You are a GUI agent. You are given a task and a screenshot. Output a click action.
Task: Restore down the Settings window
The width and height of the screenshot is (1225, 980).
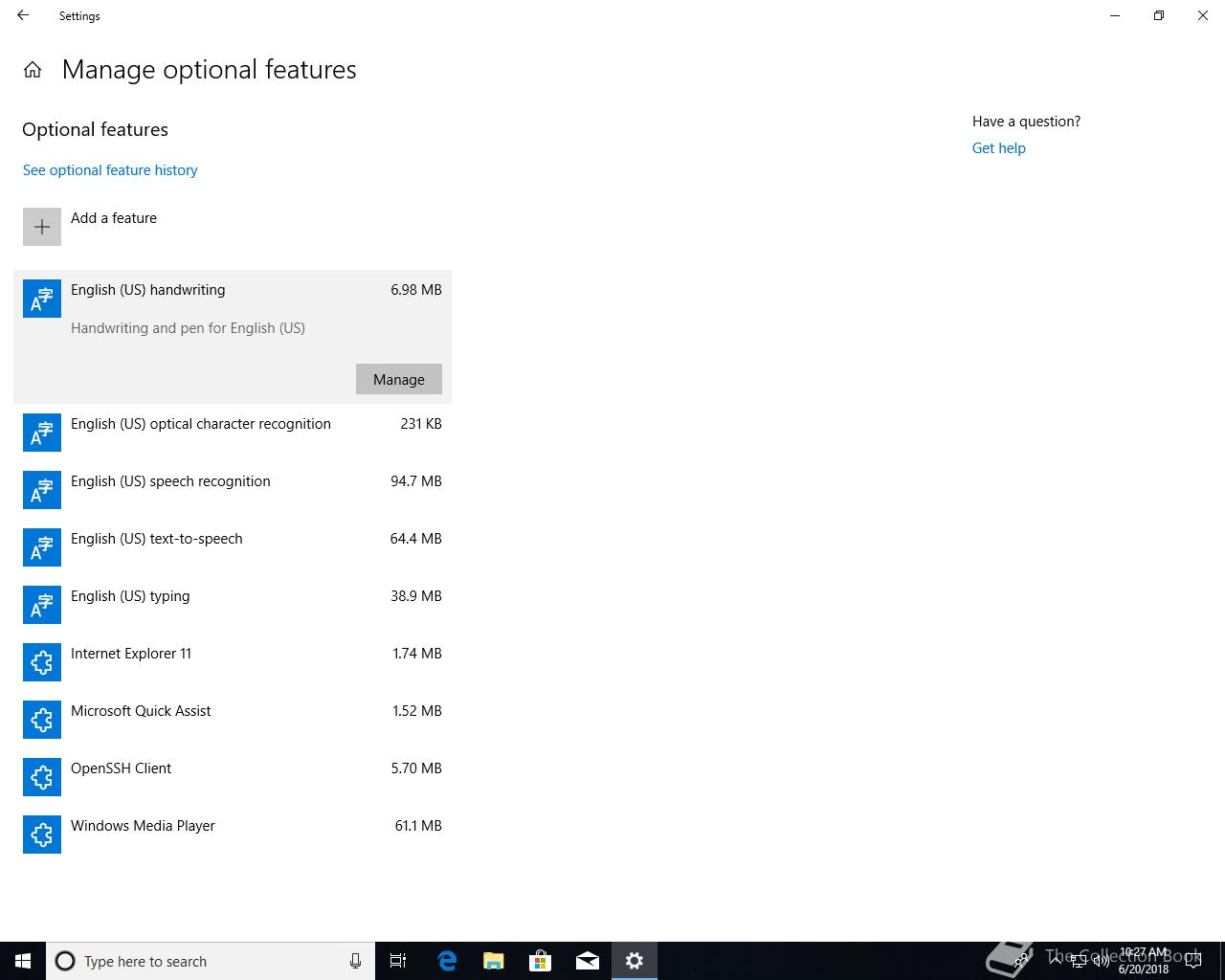[1159, 15]
